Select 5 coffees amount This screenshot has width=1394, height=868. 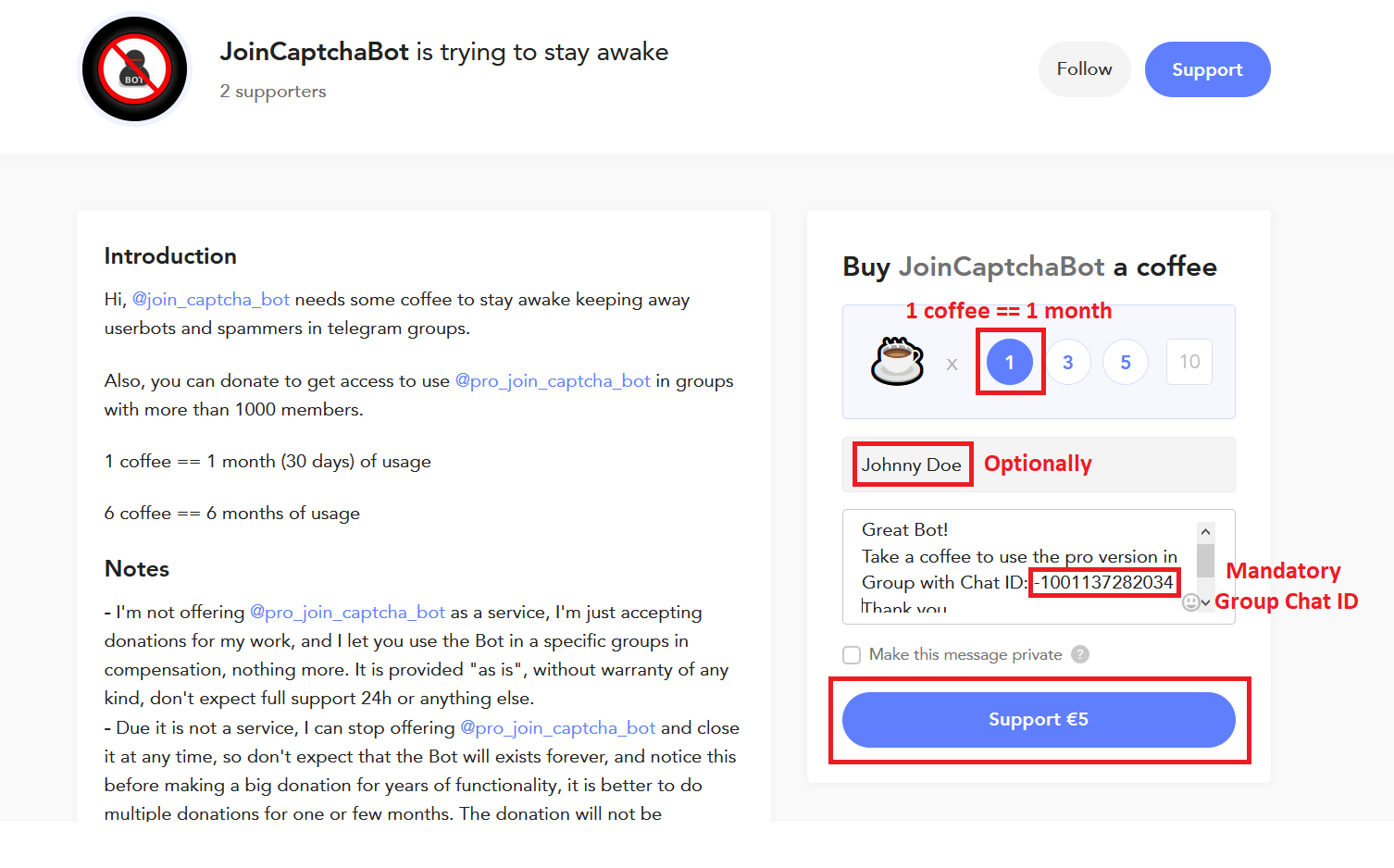pos(1126,362)
